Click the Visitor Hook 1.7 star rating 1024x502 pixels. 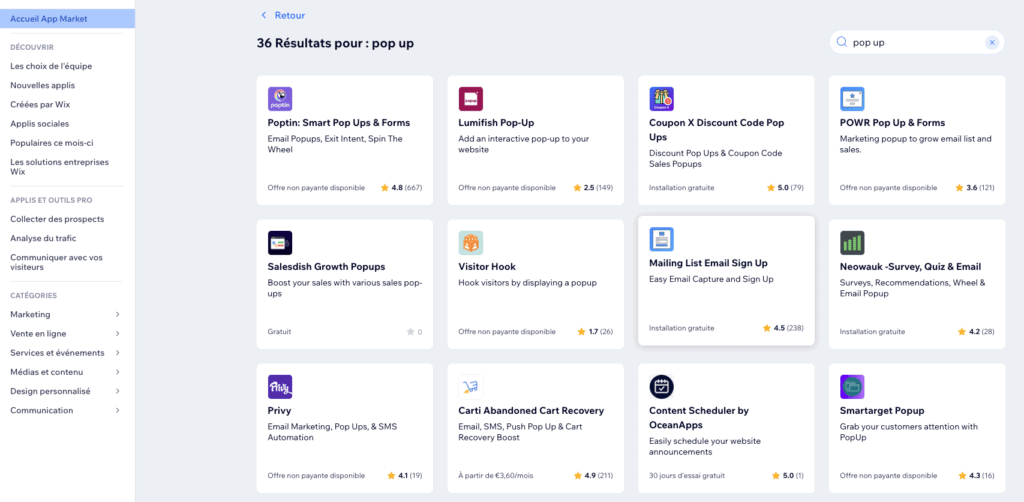coord(595,332)
